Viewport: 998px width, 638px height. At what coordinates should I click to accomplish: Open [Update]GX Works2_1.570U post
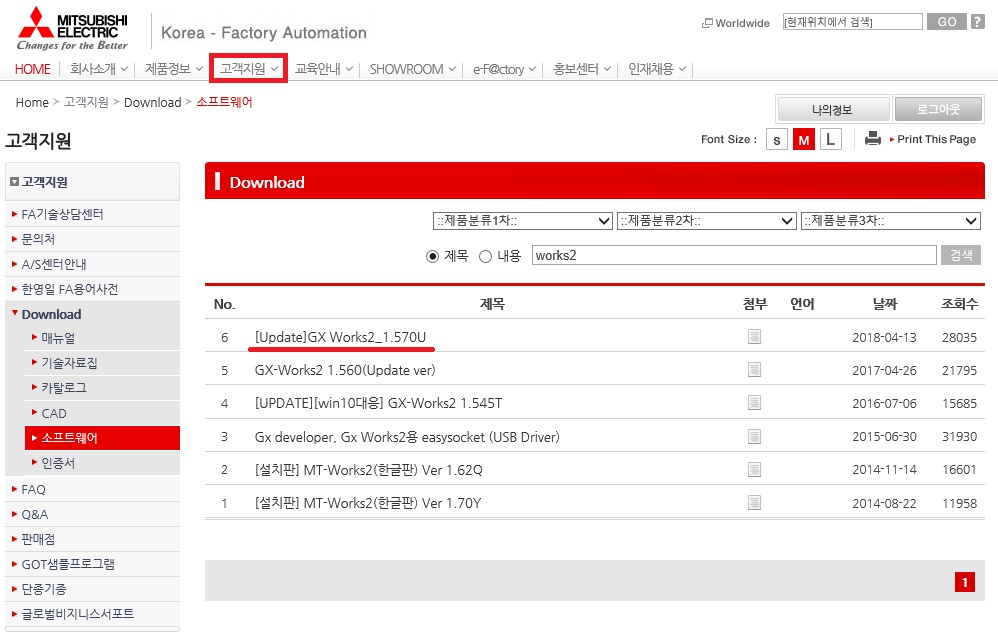(x=341, y=337)
